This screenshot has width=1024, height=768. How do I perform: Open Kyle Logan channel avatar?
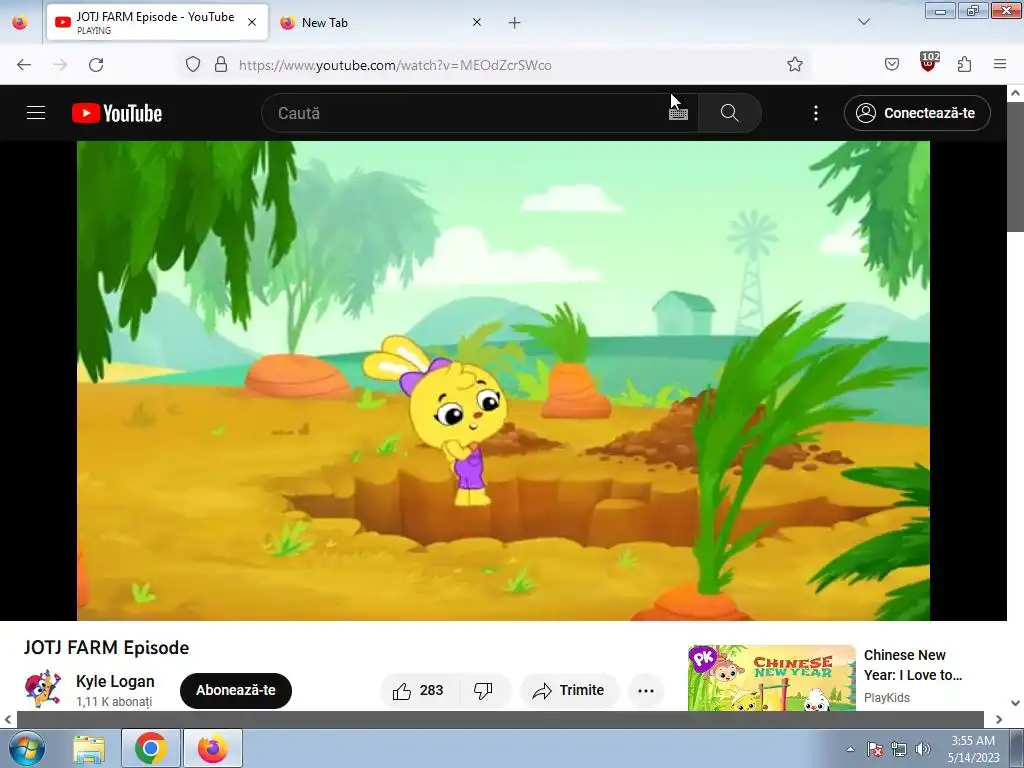point(43,689)
